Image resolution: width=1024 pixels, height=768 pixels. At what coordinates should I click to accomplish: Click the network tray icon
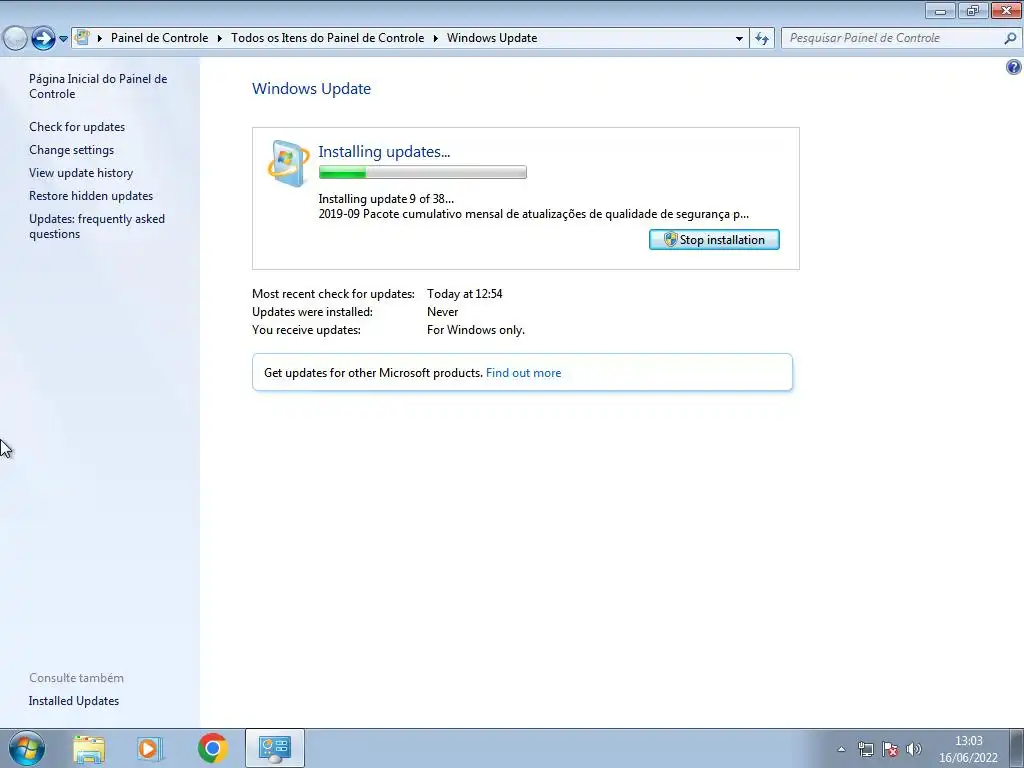click(x=865, y=749)
